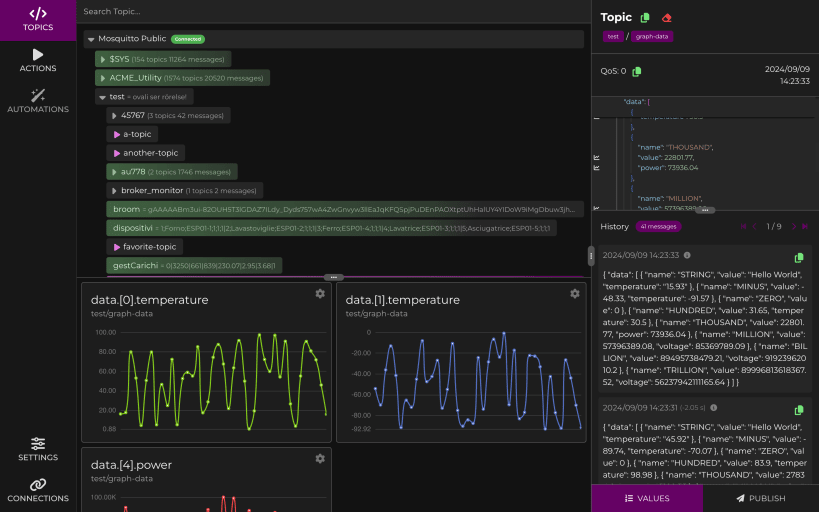Click chart icon beside THOUSAND power value
The width and height of the screenshot is (819, 512).
pyautogui.click(x=598, y=168)
